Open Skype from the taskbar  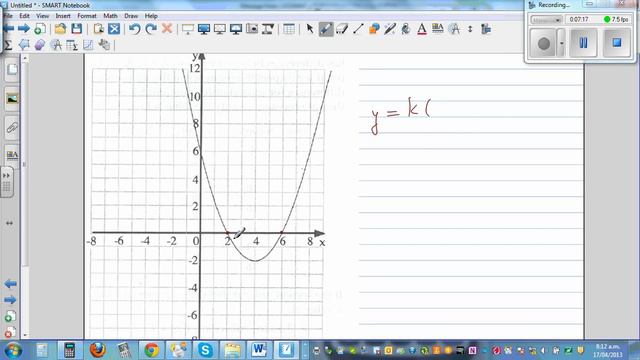205,350
